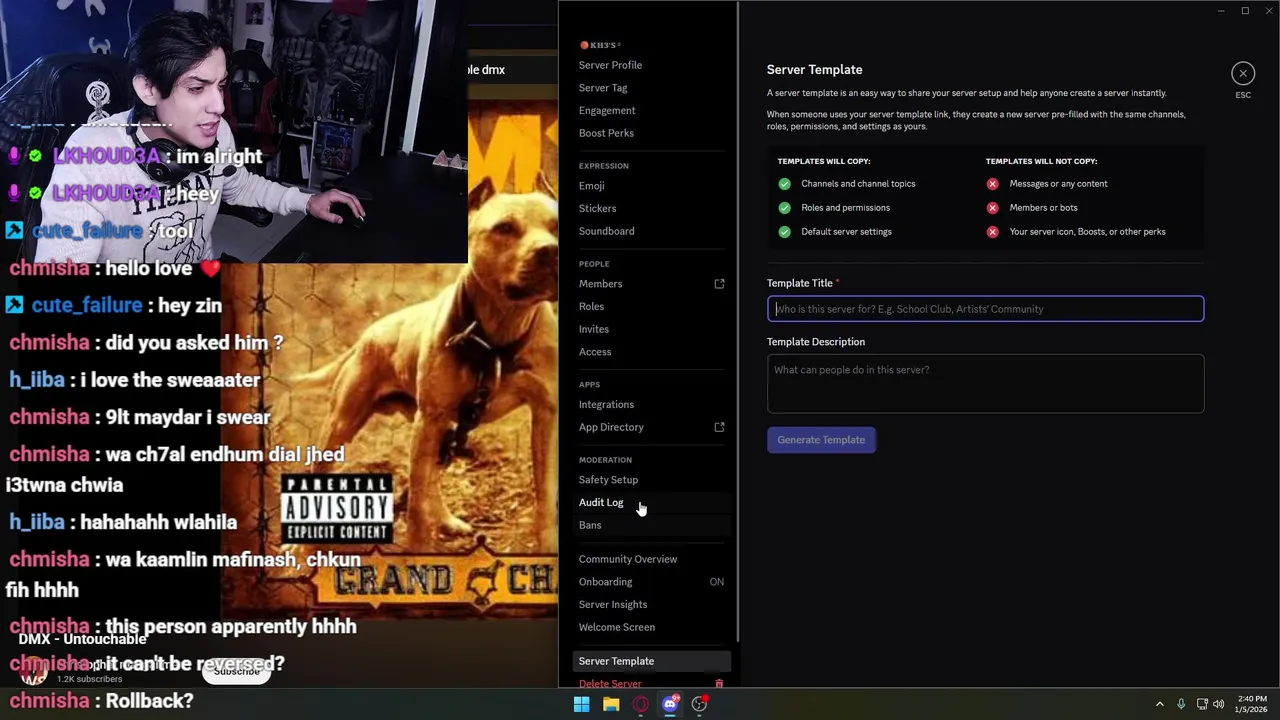This screenshot has height=720, width=1280.
Task: Open Discord taskbar icon
Action: (670, 704)
